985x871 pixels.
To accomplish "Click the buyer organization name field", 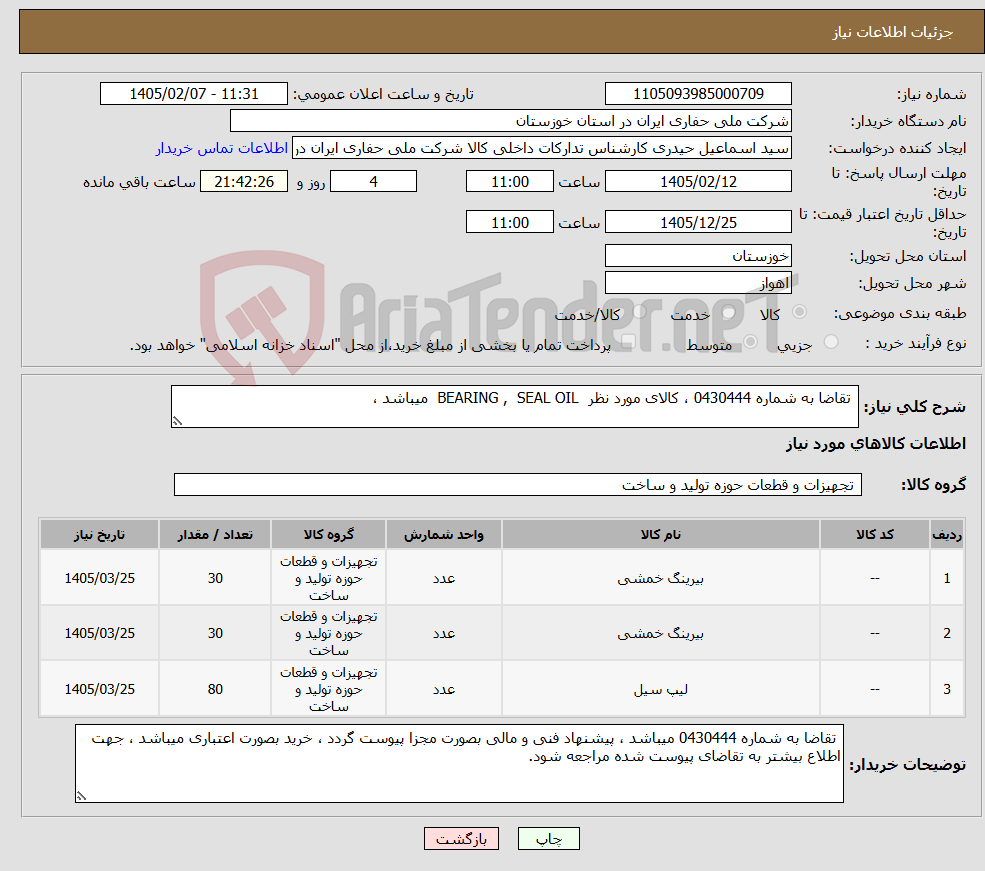I will click(511, 121).
